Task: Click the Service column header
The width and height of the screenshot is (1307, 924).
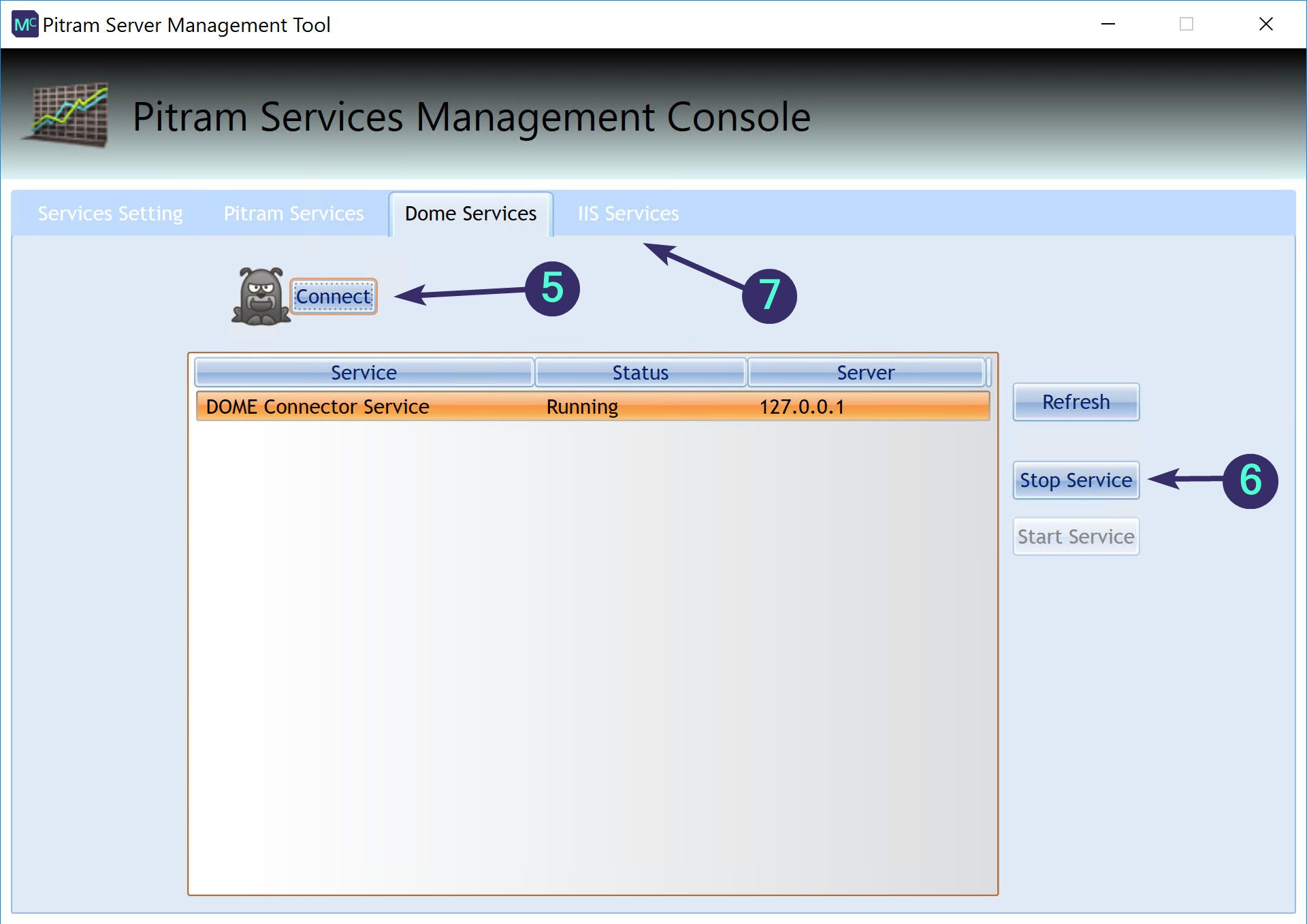Action: [x=364, y=372]
